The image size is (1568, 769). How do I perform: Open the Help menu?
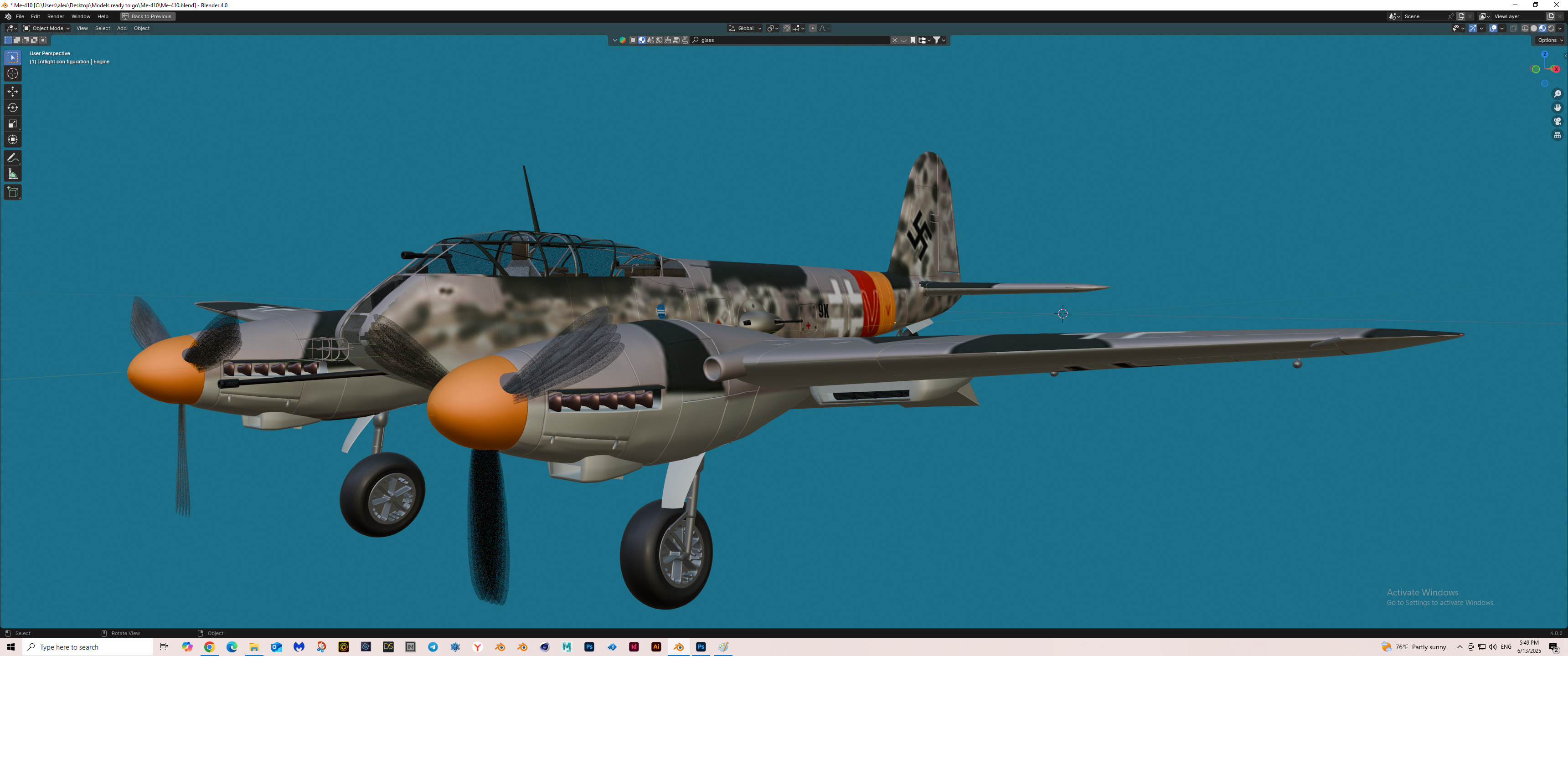(x=103, y=16)
